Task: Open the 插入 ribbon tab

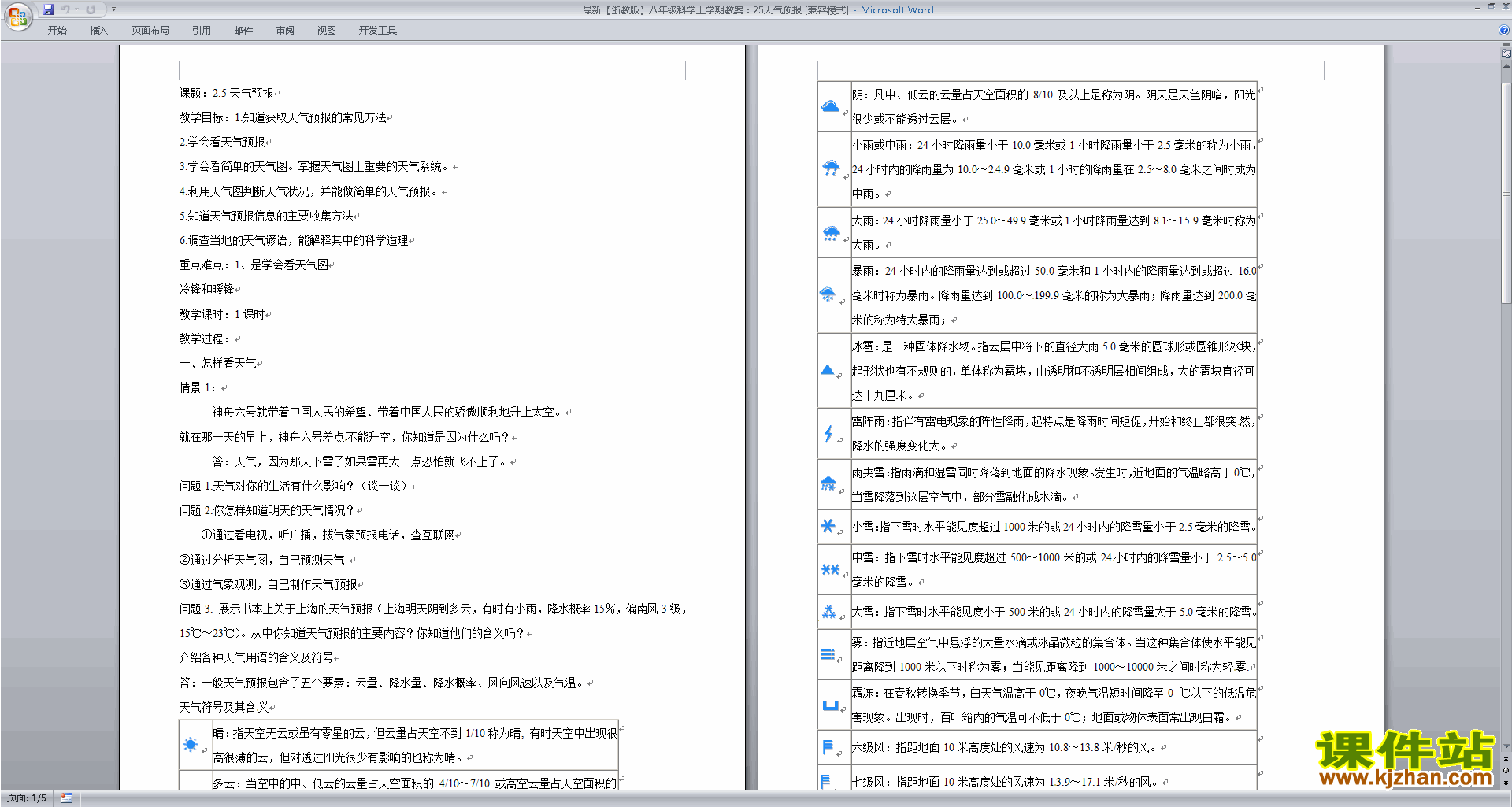Action: point(98,31)
